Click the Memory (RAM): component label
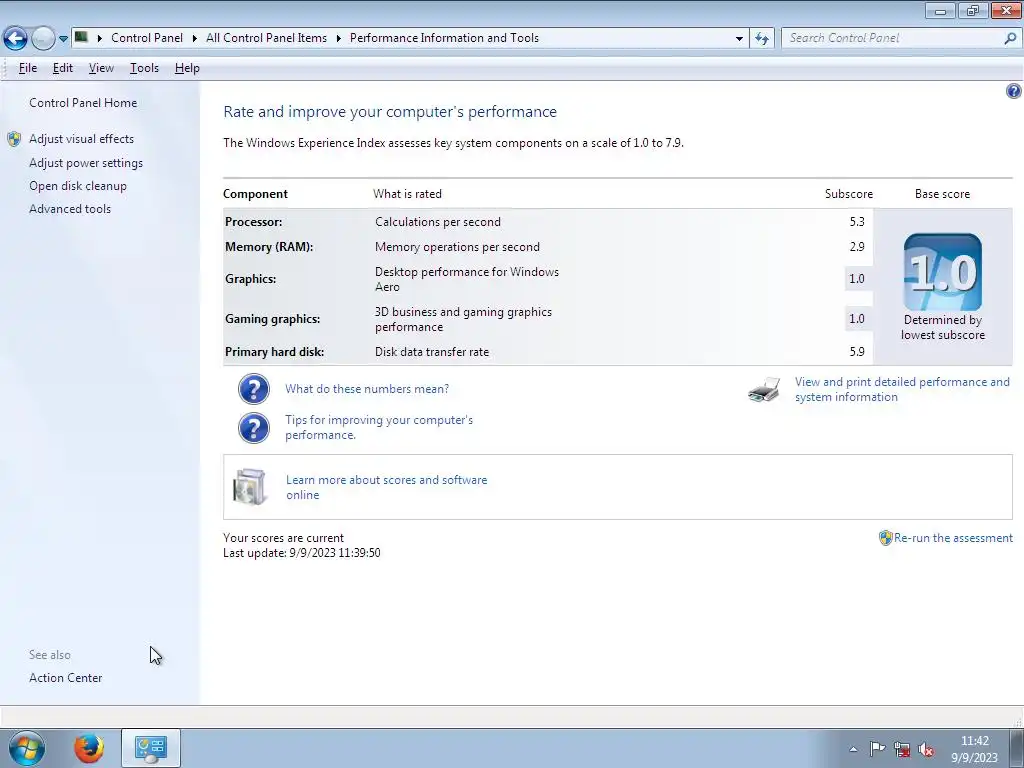Screen dimensions: 1024x768 coord(269,246)
